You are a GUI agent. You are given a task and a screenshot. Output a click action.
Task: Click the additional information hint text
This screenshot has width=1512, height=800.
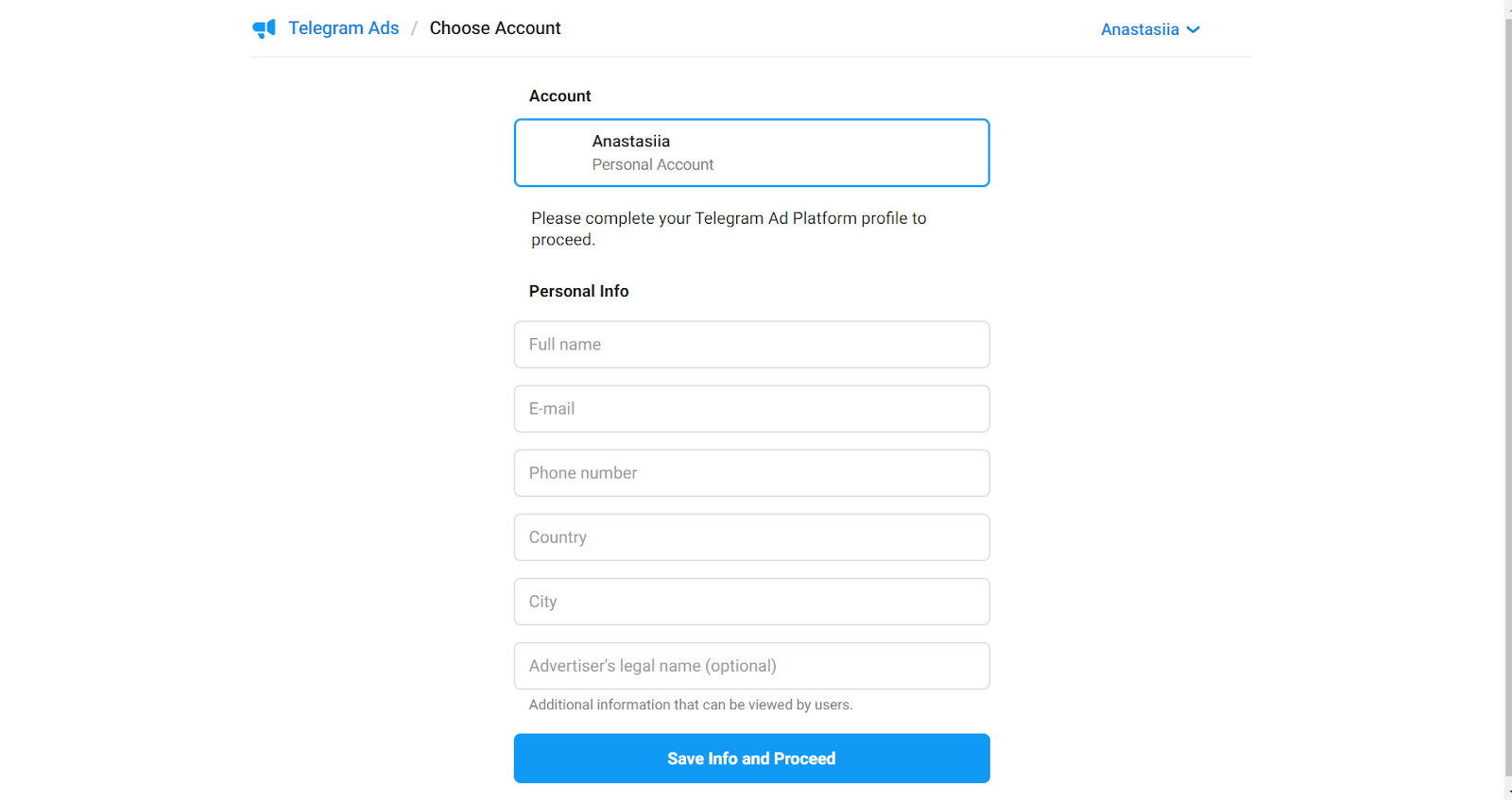click(x=690, y=704)
